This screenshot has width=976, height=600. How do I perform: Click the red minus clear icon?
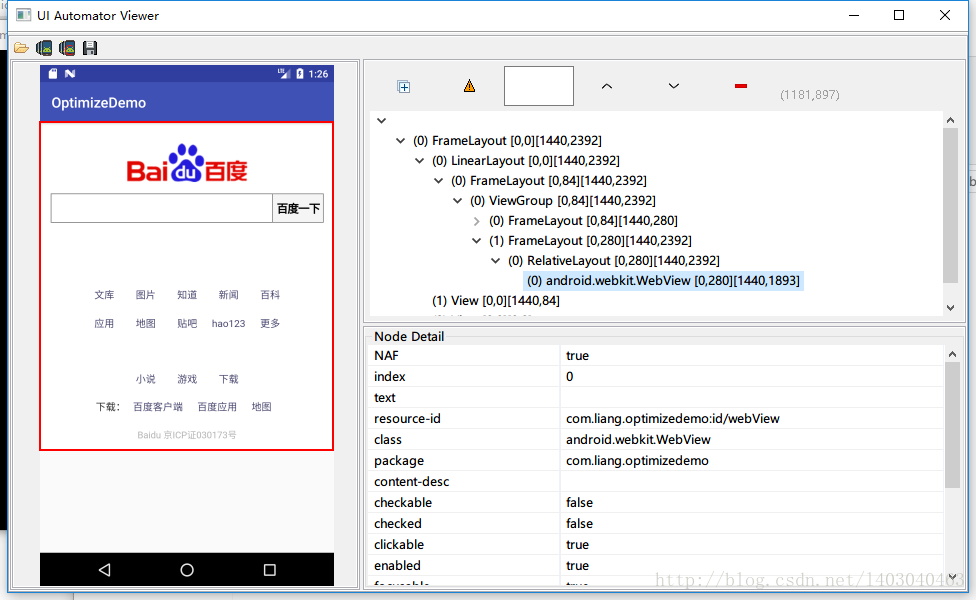point(741,86)
